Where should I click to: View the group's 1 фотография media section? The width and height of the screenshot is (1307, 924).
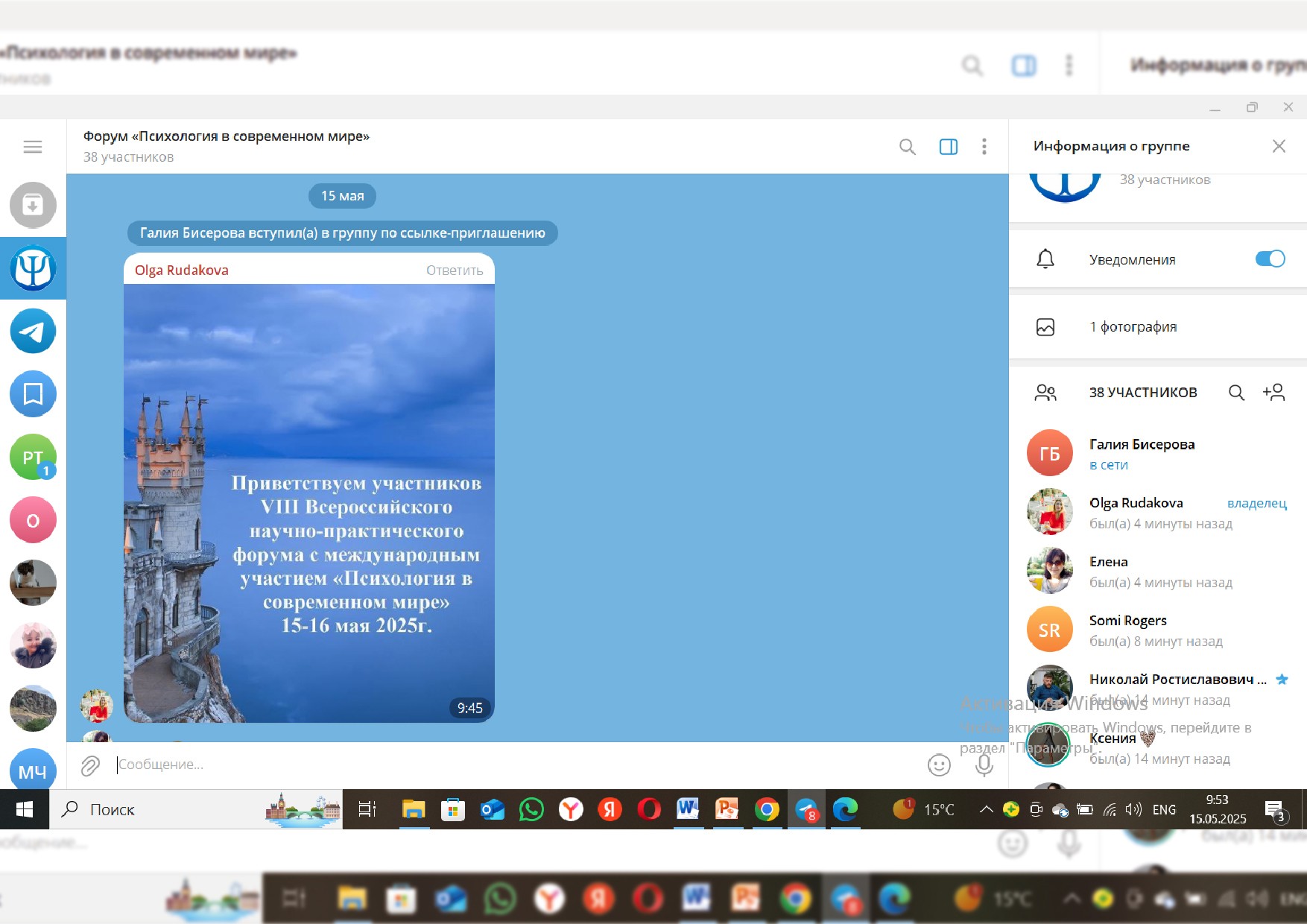1133,326
